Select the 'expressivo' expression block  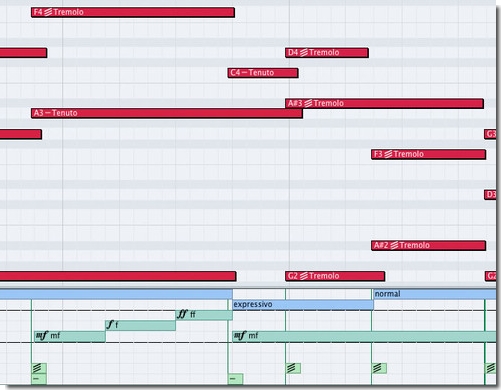coord(303,304)
